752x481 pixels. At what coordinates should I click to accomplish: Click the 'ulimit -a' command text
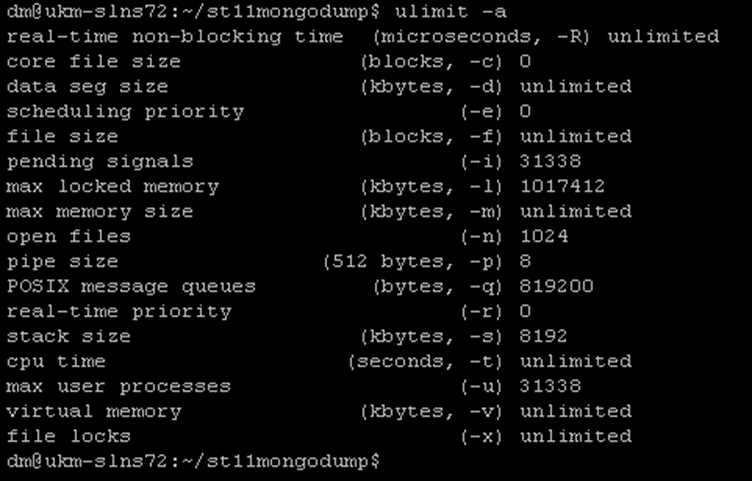click(x=450, y=12)
